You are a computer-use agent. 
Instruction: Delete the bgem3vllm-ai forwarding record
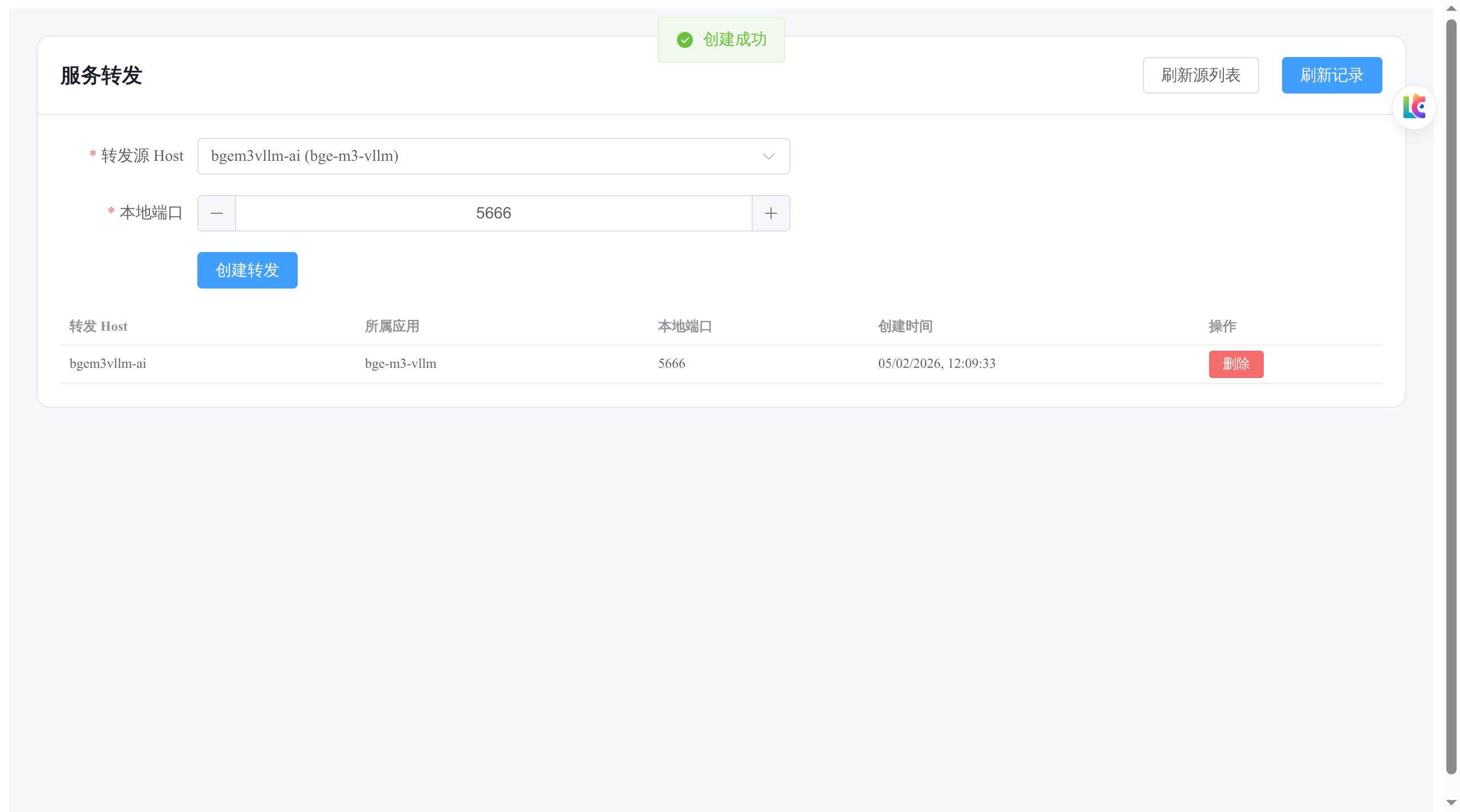click(1236, 364)
